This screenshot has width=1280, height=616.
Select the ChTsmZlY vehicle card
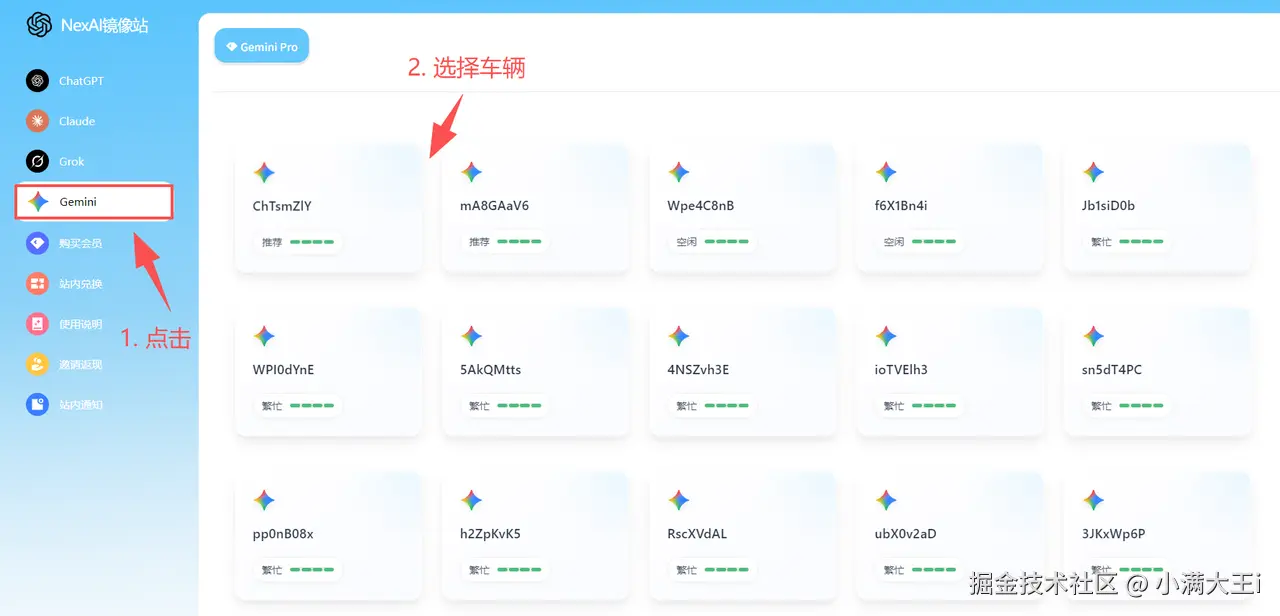pos(329,206)
